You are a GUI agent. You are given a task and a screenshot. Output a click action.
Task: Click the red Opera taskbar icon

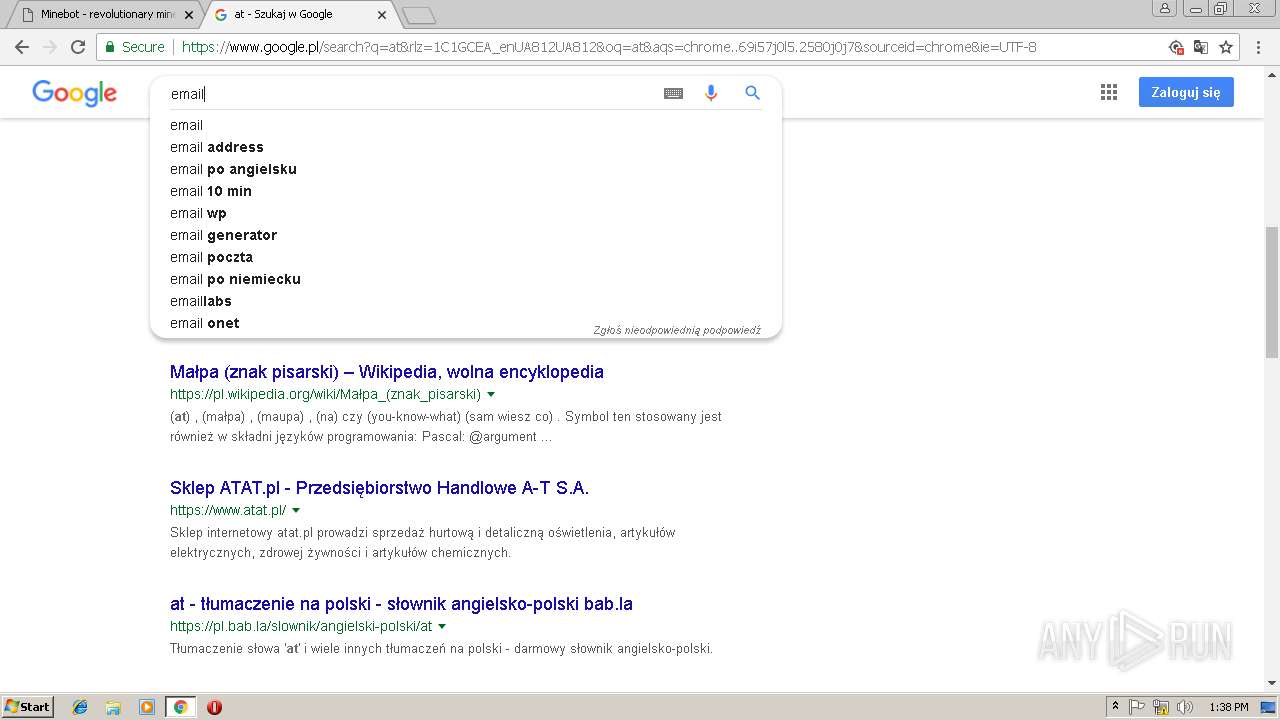click(214, 707)
